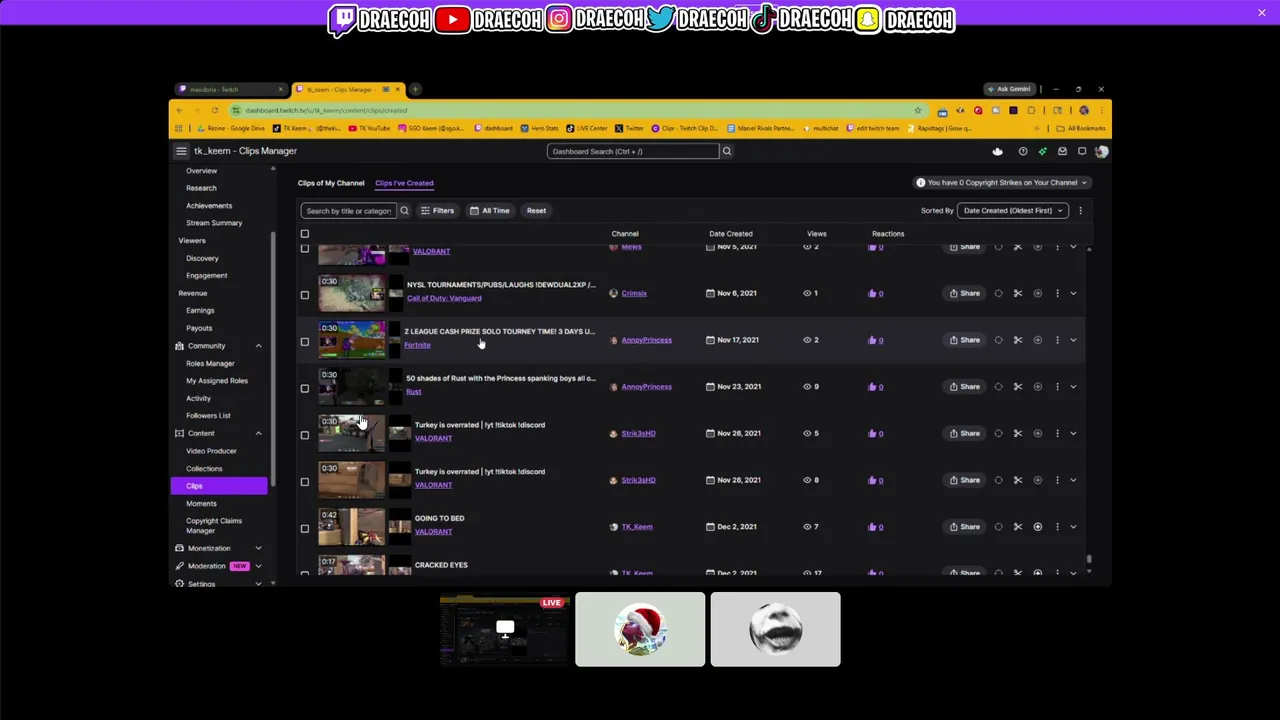This screenshot has width=1280, height=720.
Task: Focus the Search by title or category field
Action: 349,210
